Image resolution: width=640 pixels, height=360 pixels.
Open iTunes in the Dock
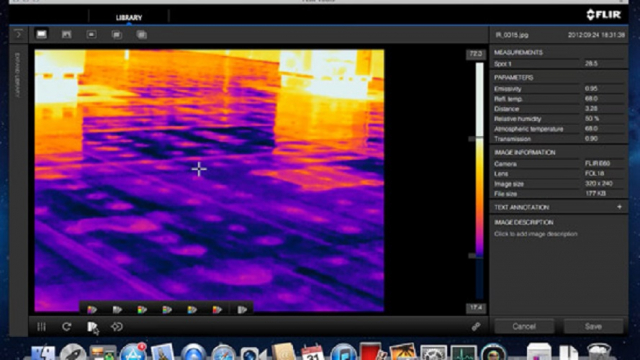(343, 353)
